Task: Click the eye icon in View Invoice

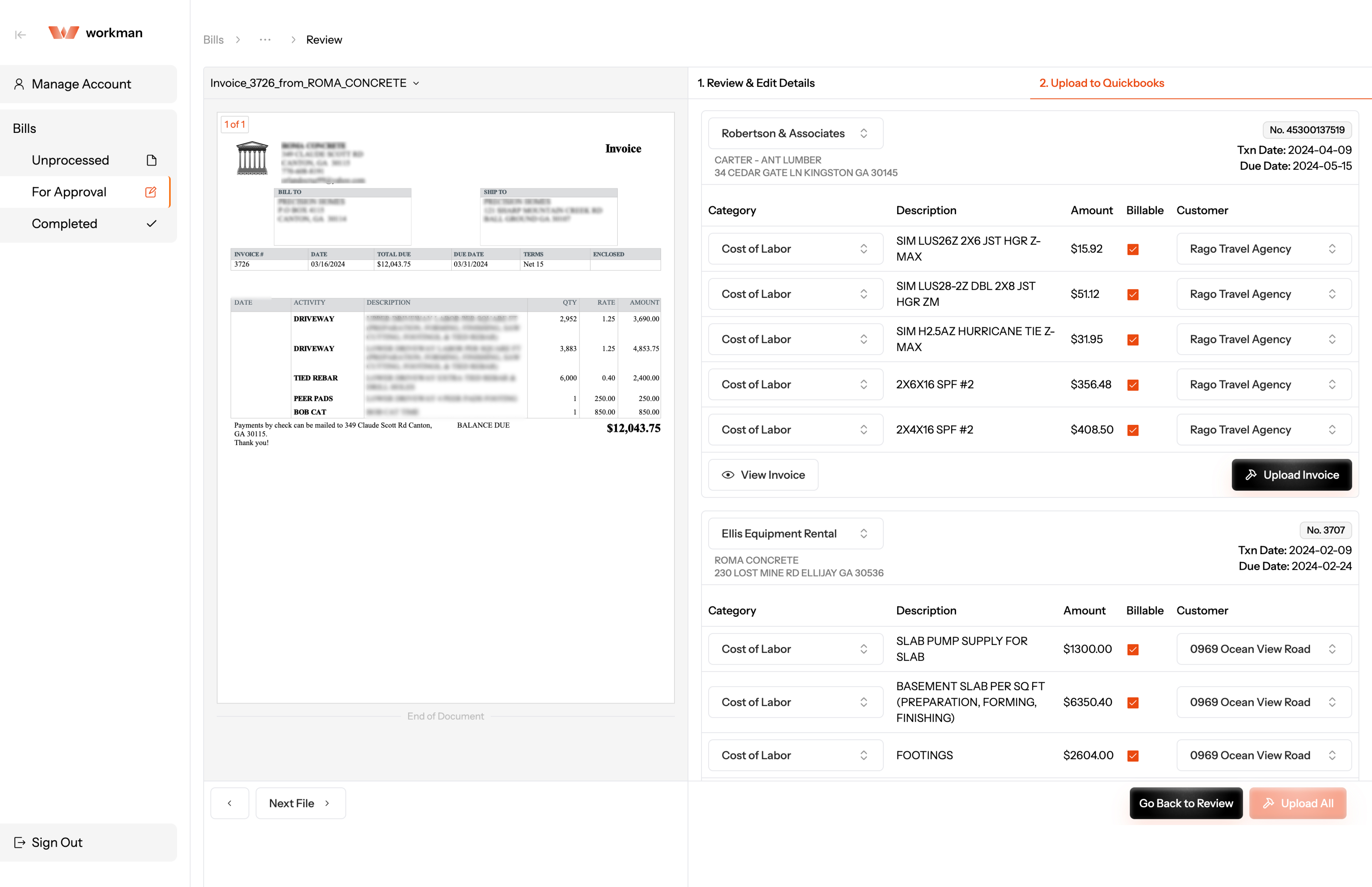Action: pos(728,475)
